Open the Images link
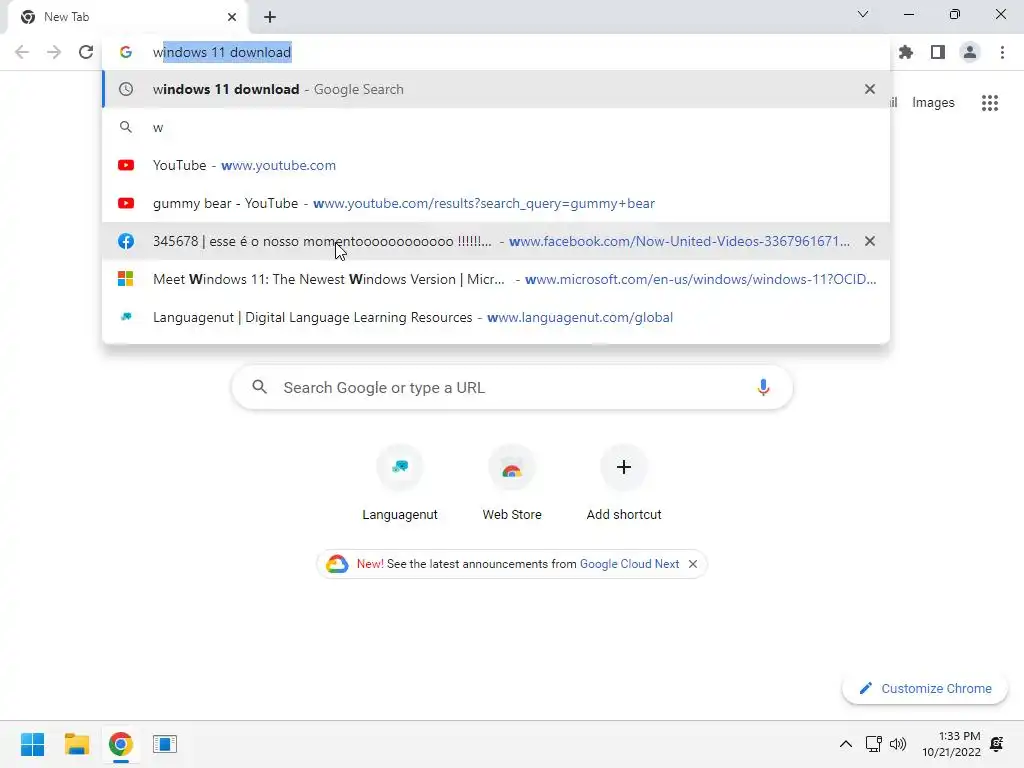The height and width of the screenshot is (768, 1024). tap(933, 103)
